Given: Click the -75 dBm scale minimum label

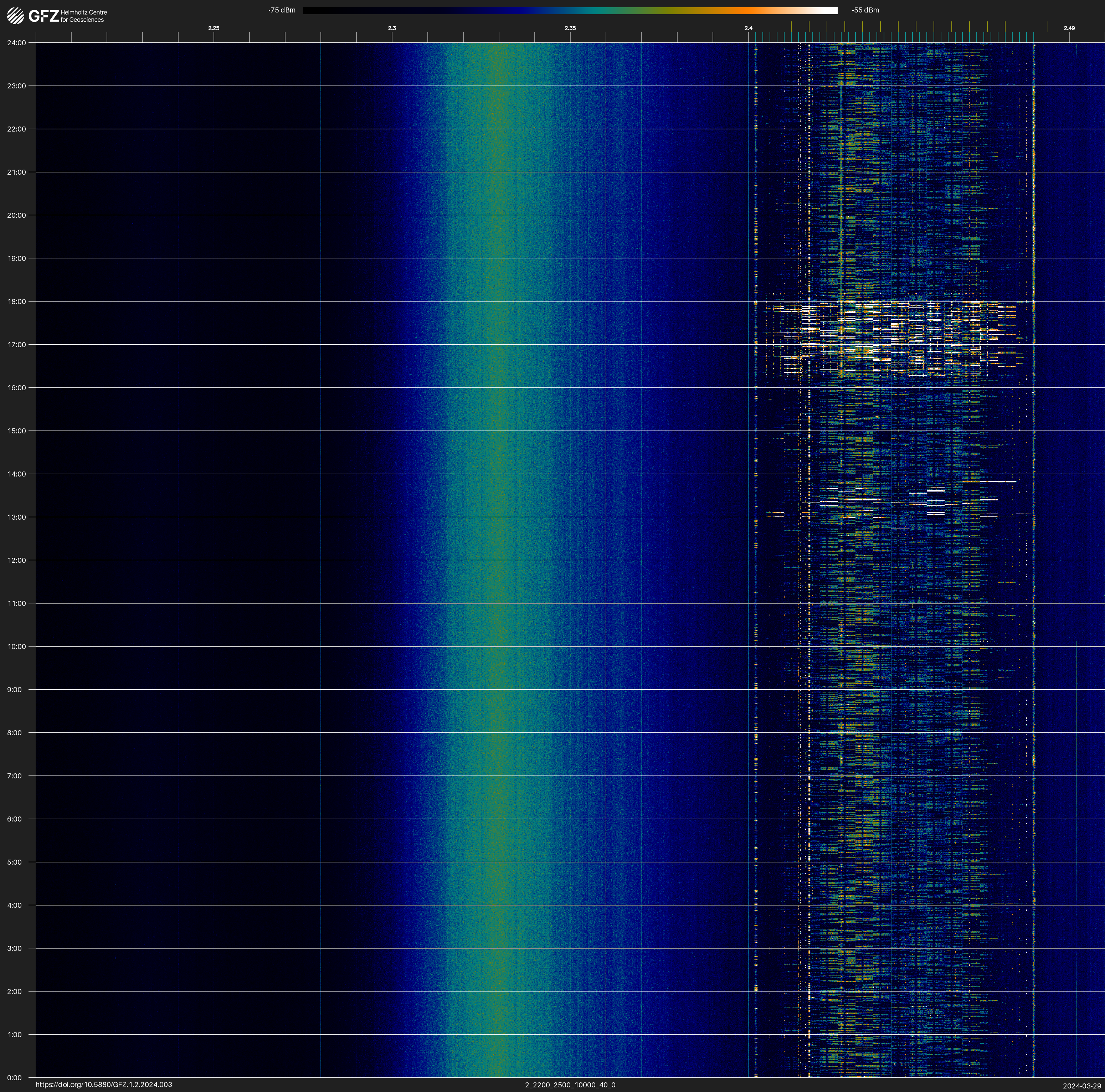Looking at the screenshot, I should tap(282, 10).
